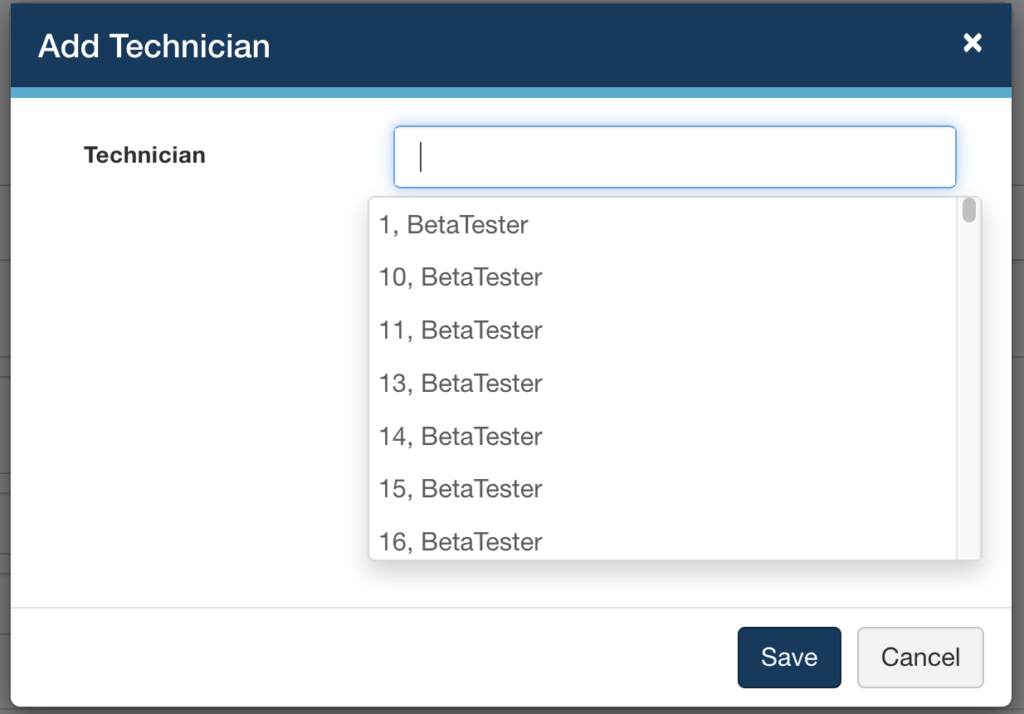Viewport: 1024px width, 714px height.
Task: Select "1, BetaTester" from the list
Action: pyautogui.click(x=454, y=225)
